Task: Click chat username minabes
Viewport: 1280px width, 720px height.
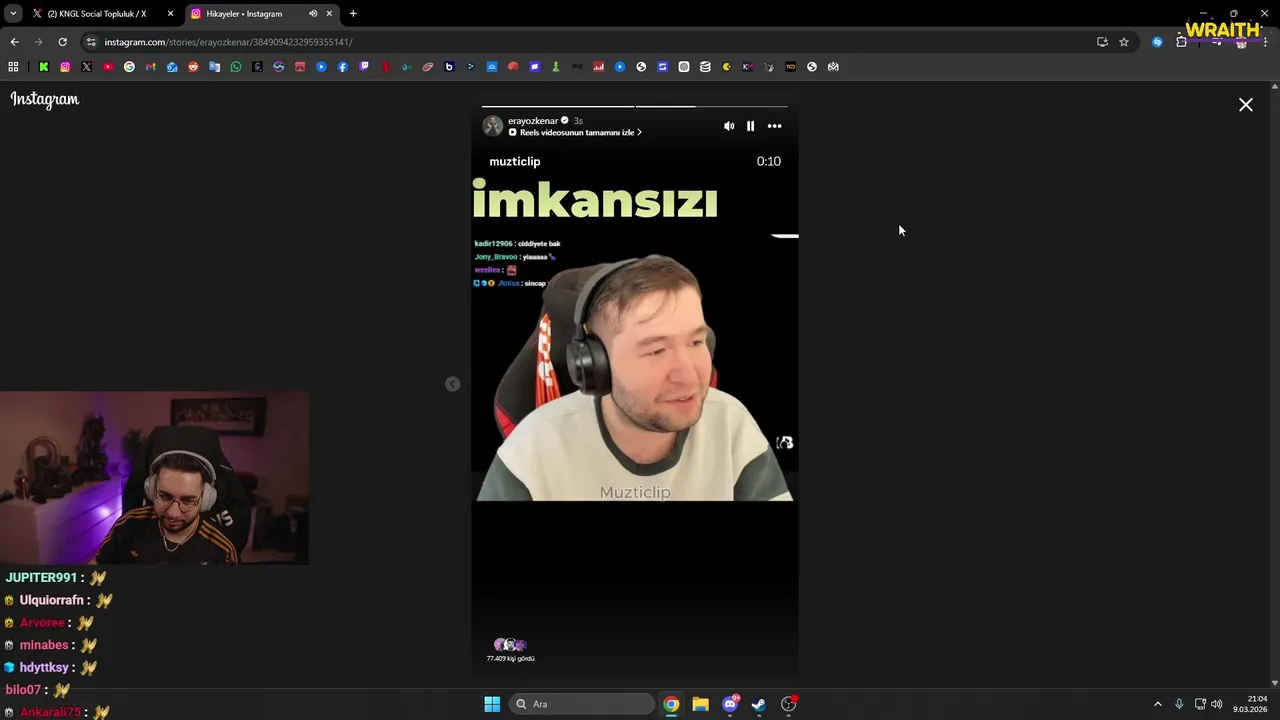Action: (x=44, y=645)
